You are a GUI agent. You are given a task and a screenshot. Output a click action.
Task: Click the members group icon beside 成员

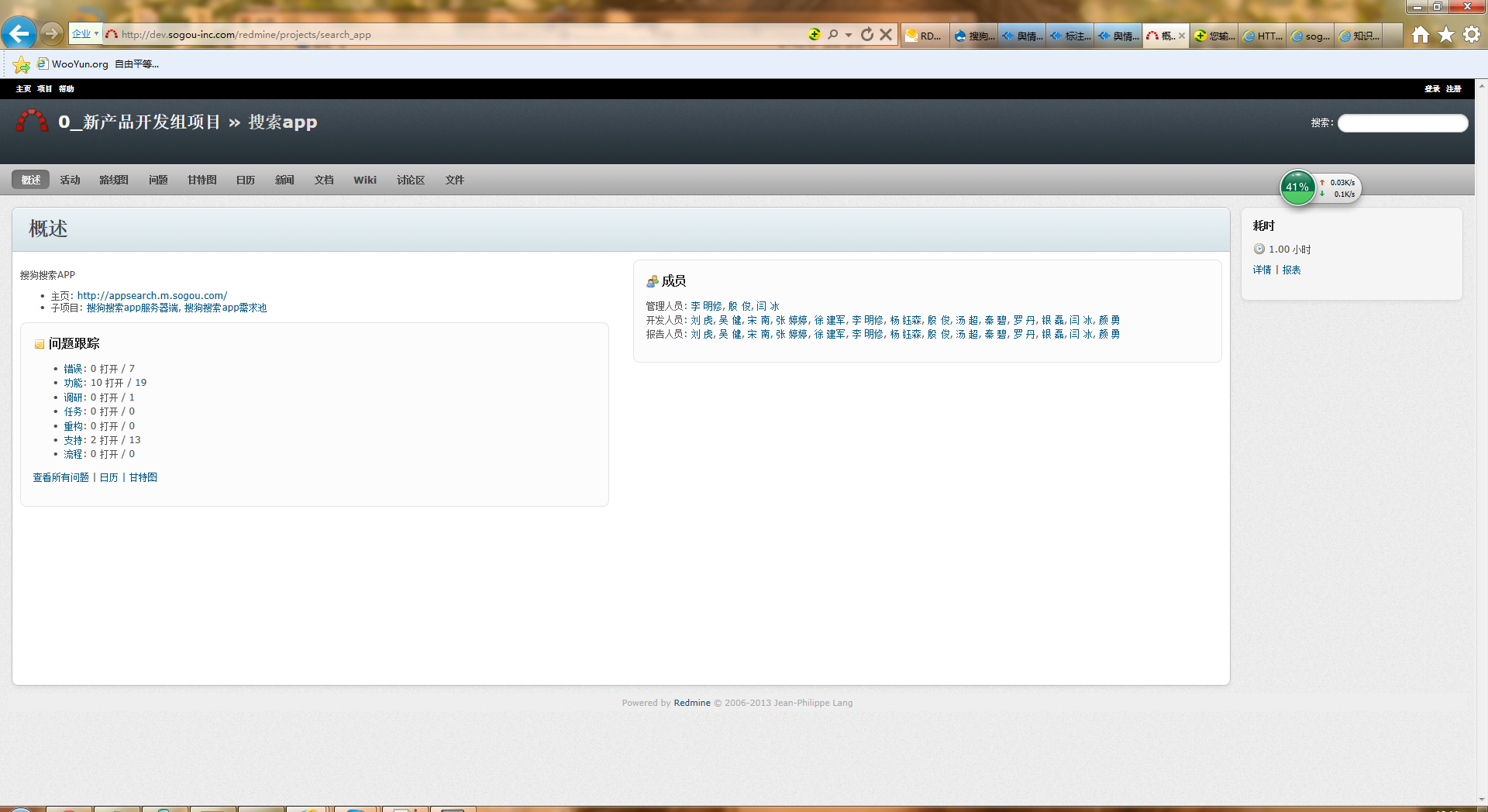tap(653, 281)
